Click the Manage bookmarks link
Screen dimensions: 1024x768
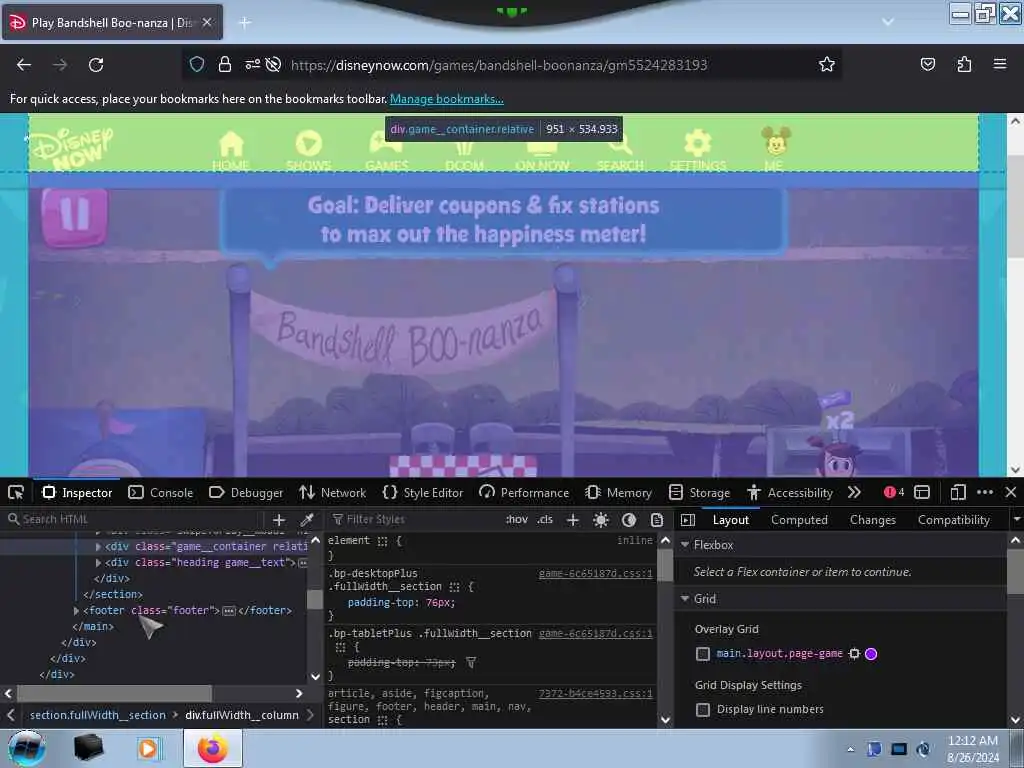pyautogui.click(x=447, y=99)
